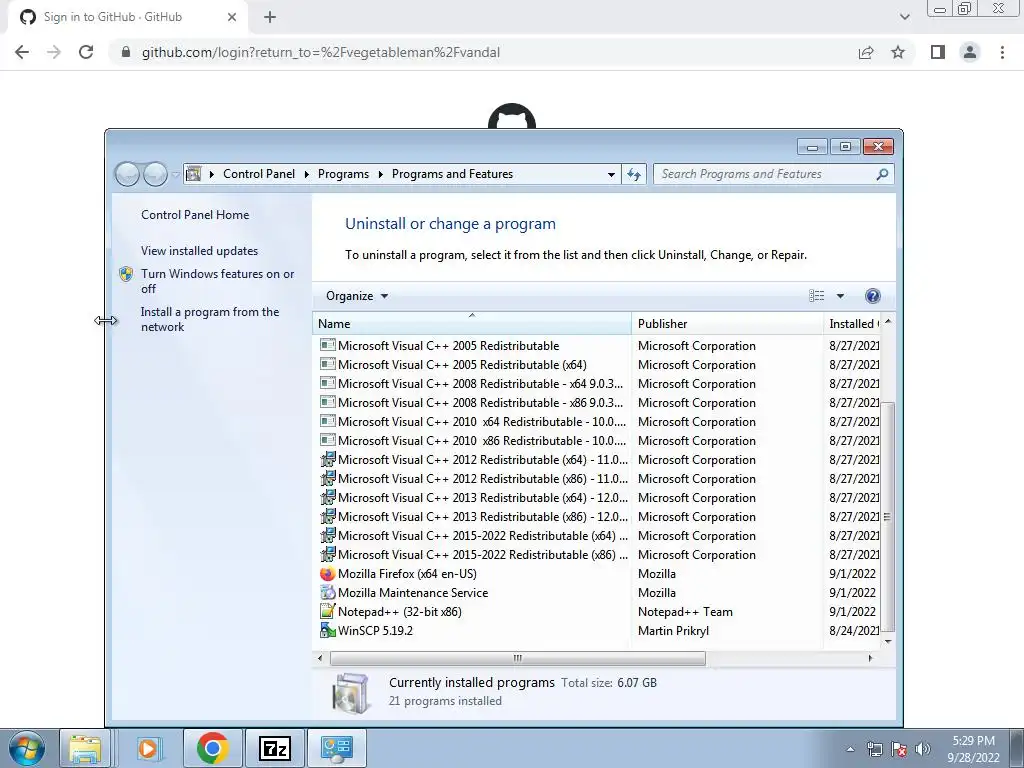Image resolution: width=1024 pixels, height=768 pixels.
Task: Click the Control Panel back arrow button
Action: click(x=127, y=174)
